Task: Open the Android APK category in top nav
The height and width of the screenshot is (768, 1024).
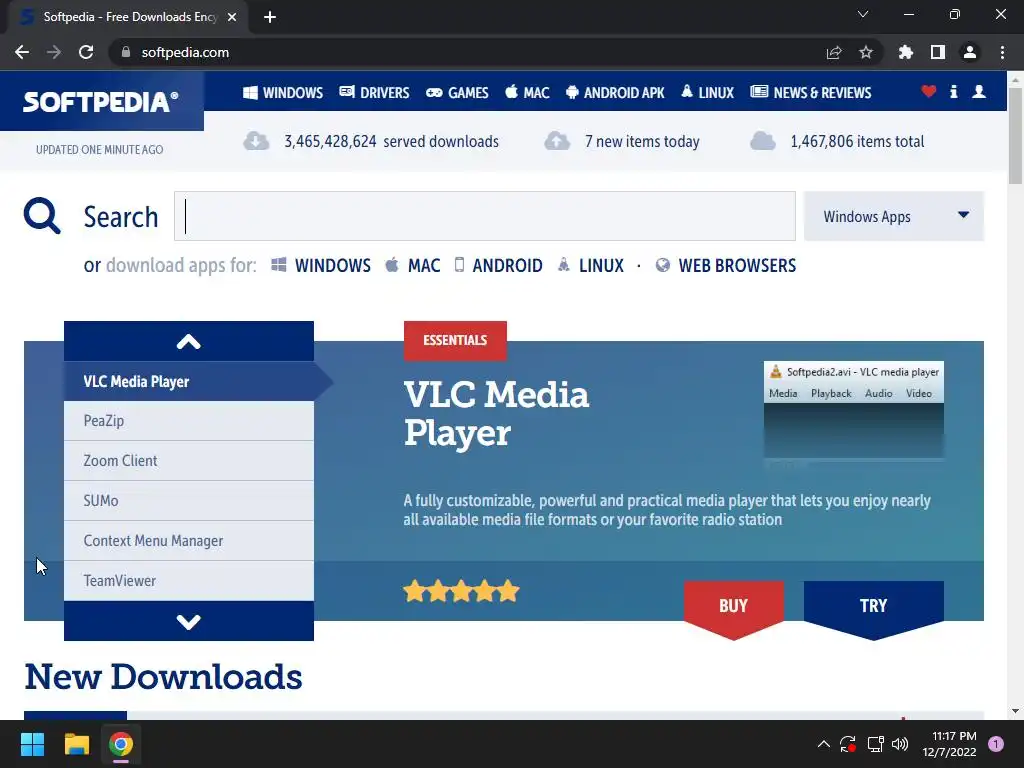Action: click(615, 93)
